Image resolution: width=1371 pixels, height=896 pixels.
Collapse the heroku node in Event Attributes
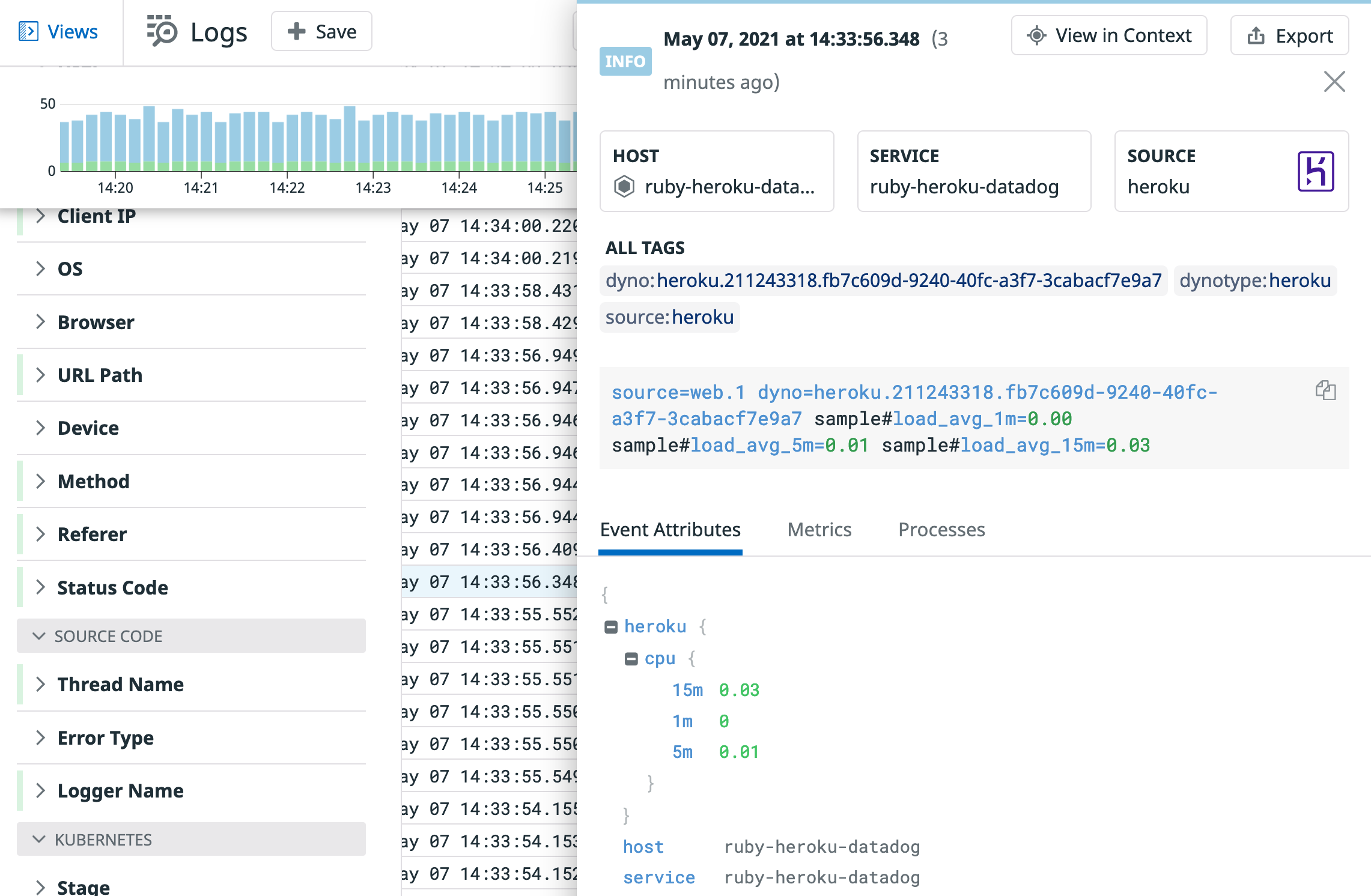click(x=612, y=626)
